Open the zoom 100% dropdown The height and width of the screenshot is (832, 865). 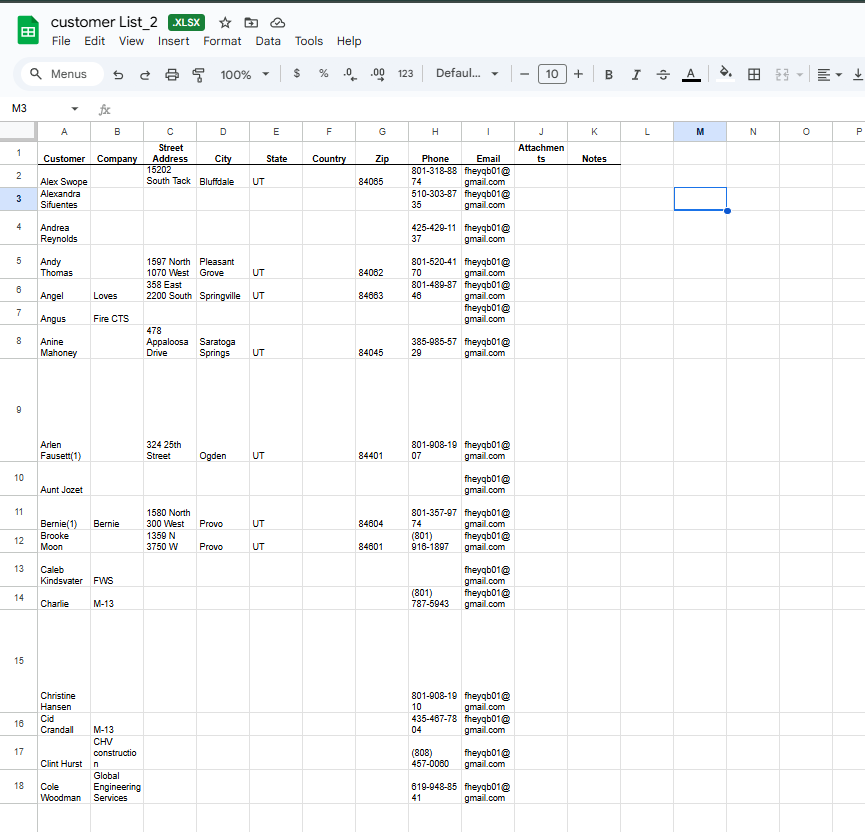(245, 74)
